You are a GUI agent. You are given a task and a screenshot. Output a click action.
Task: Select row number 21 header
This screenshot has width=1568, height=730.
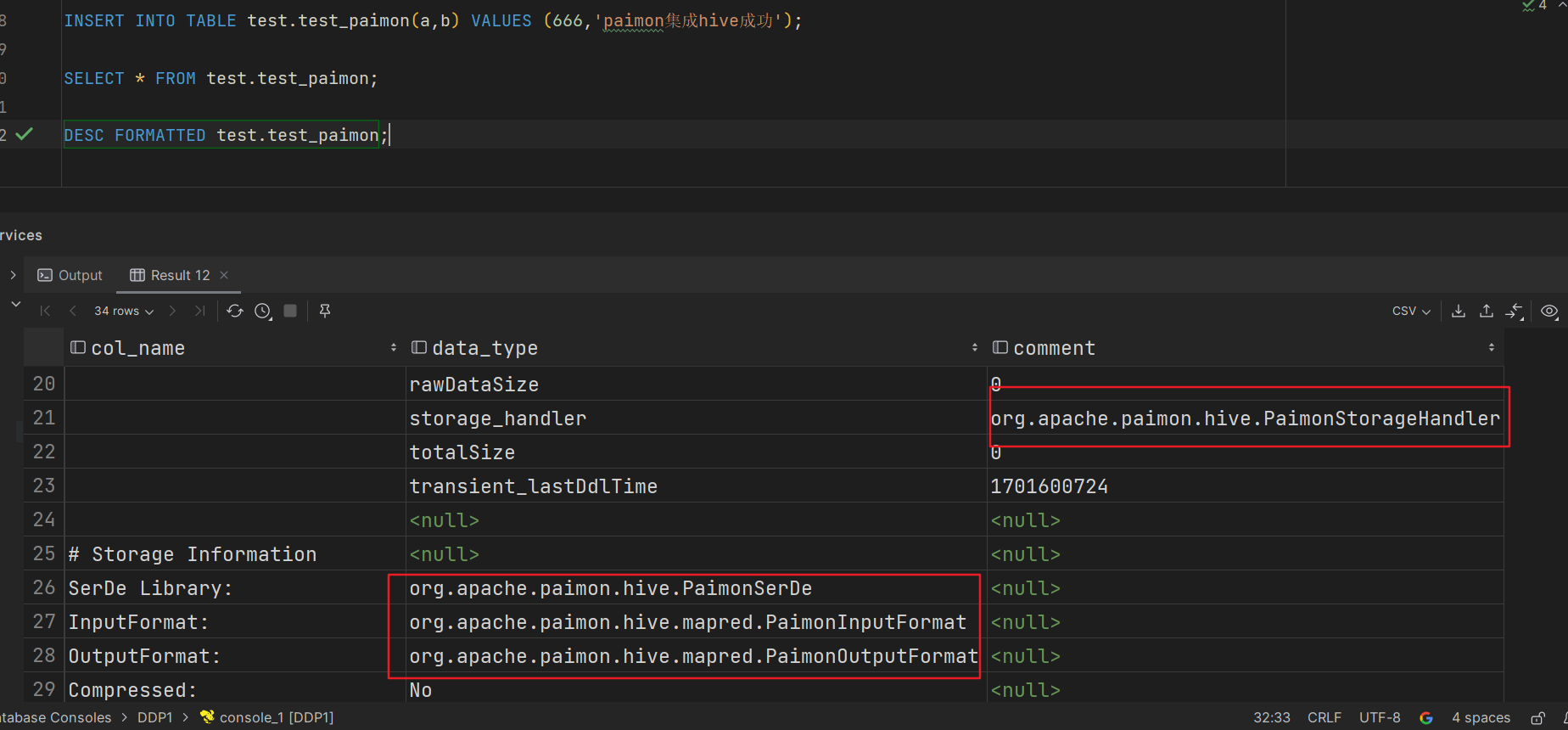pyautogui.click(x=44, y=418)
